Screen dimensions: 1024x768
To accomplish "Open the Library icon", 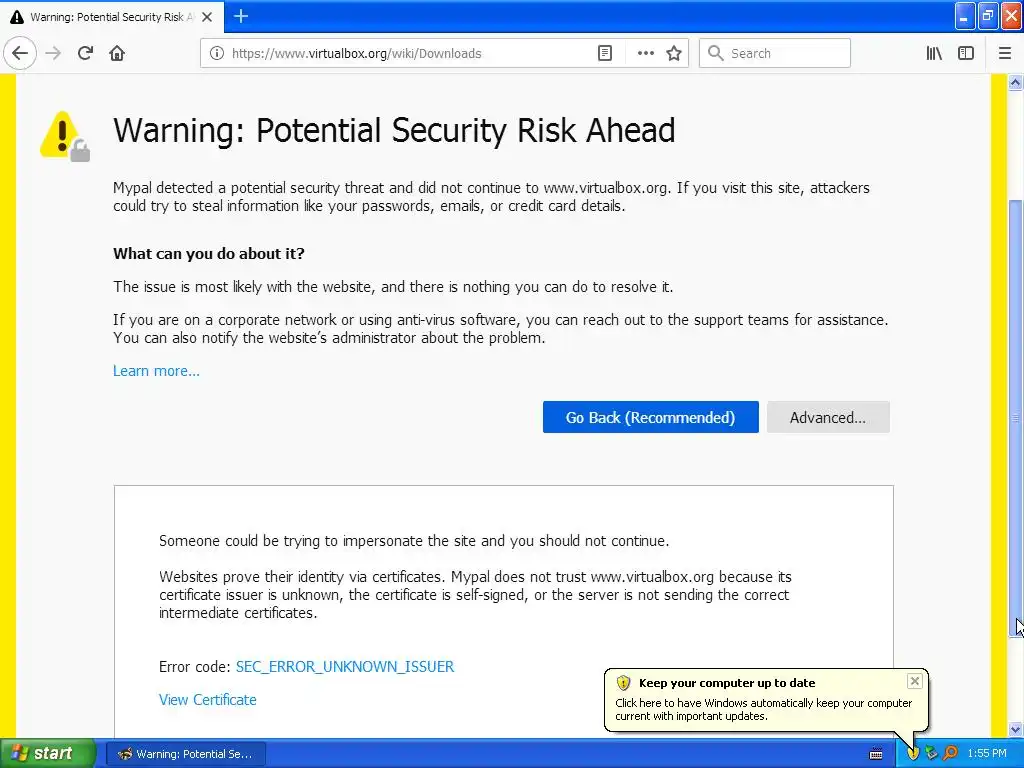I will pos(934,53).
